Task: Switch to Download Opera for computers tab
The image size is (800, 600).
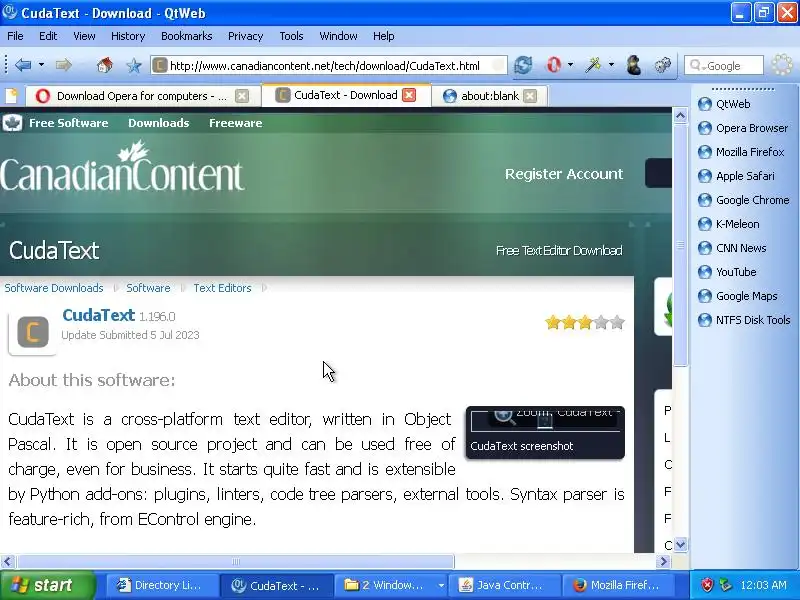Action: 142,96
